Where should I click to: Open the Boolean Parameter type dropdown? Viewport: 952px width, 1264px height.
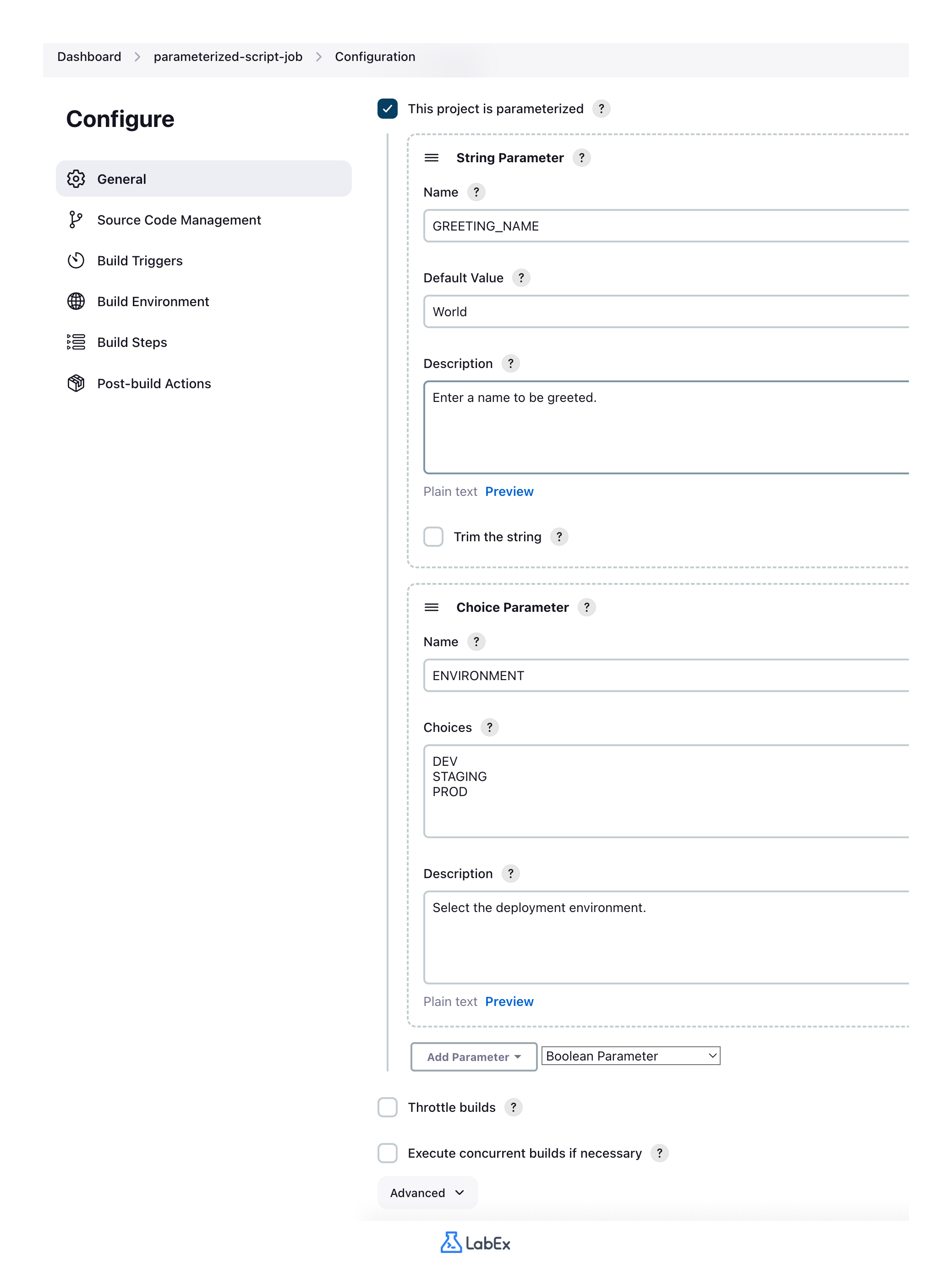coord(630,1056)
